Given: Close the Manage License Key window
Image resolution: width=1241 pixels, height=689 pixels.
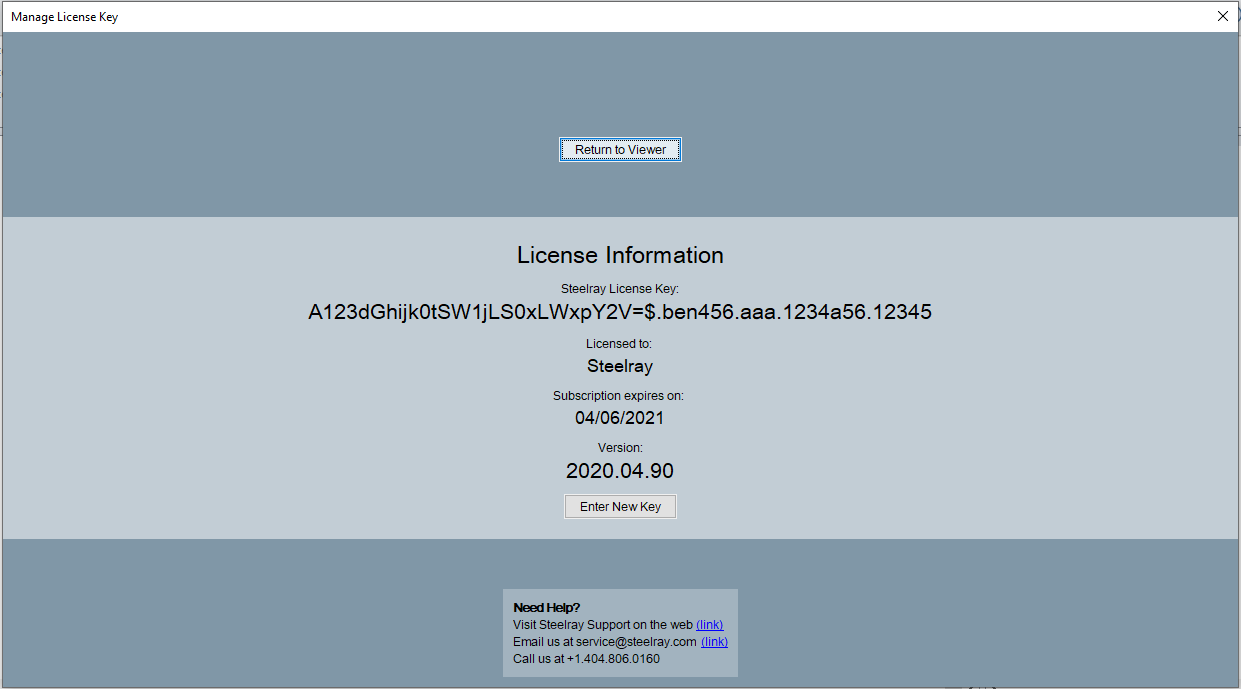Looking at the screenshot, I should [1222, 16].
